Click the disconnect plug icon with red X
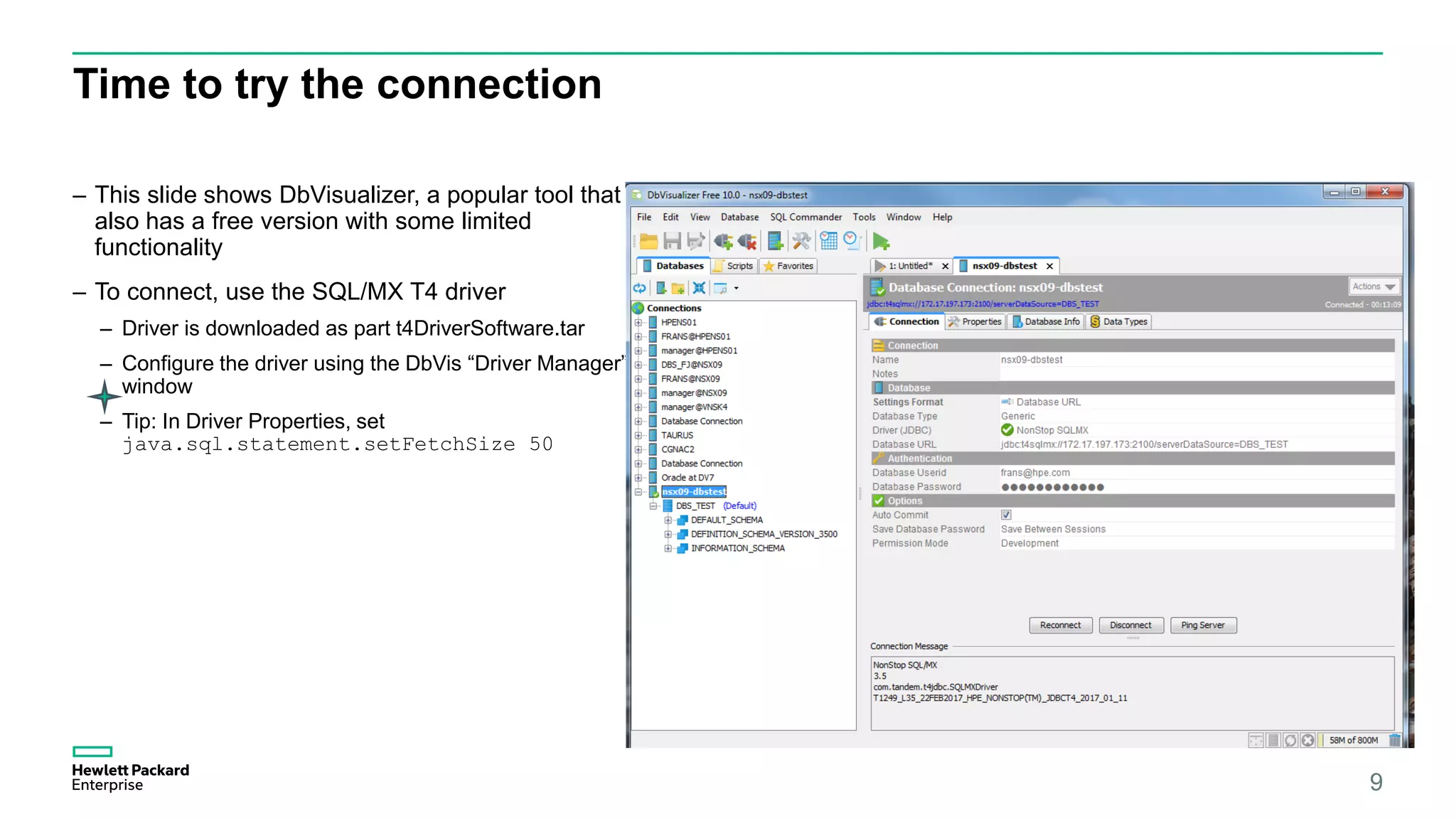The height and width of the screenshot is (819, 1456). 747,242
